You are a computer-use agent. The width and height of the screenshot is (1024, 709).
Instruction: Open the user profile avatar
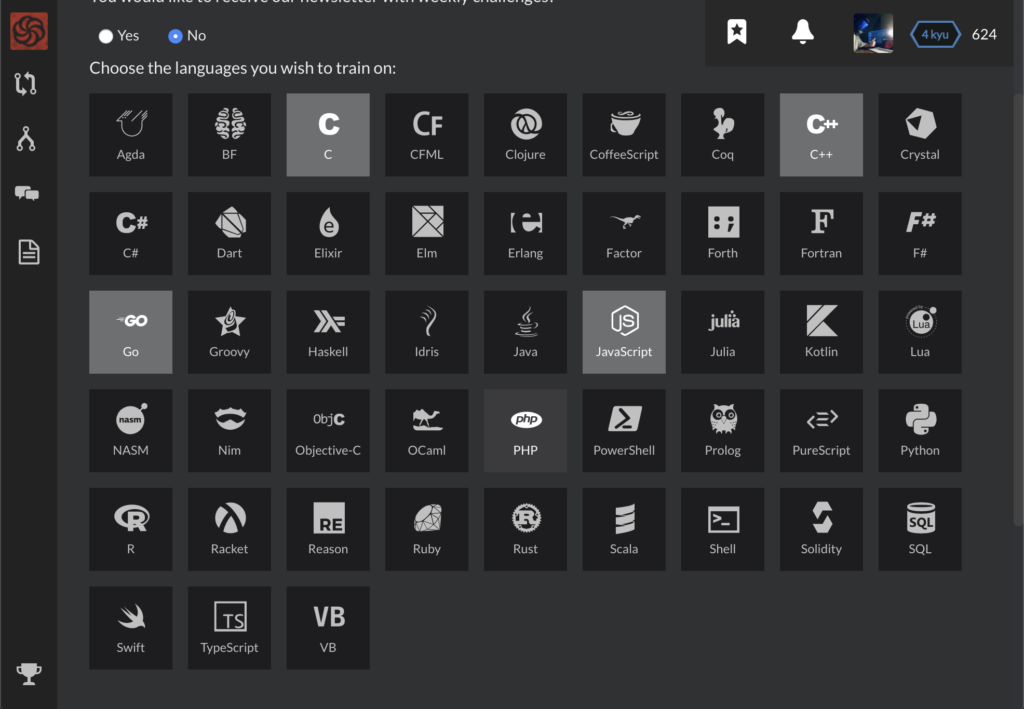point(873,33)
